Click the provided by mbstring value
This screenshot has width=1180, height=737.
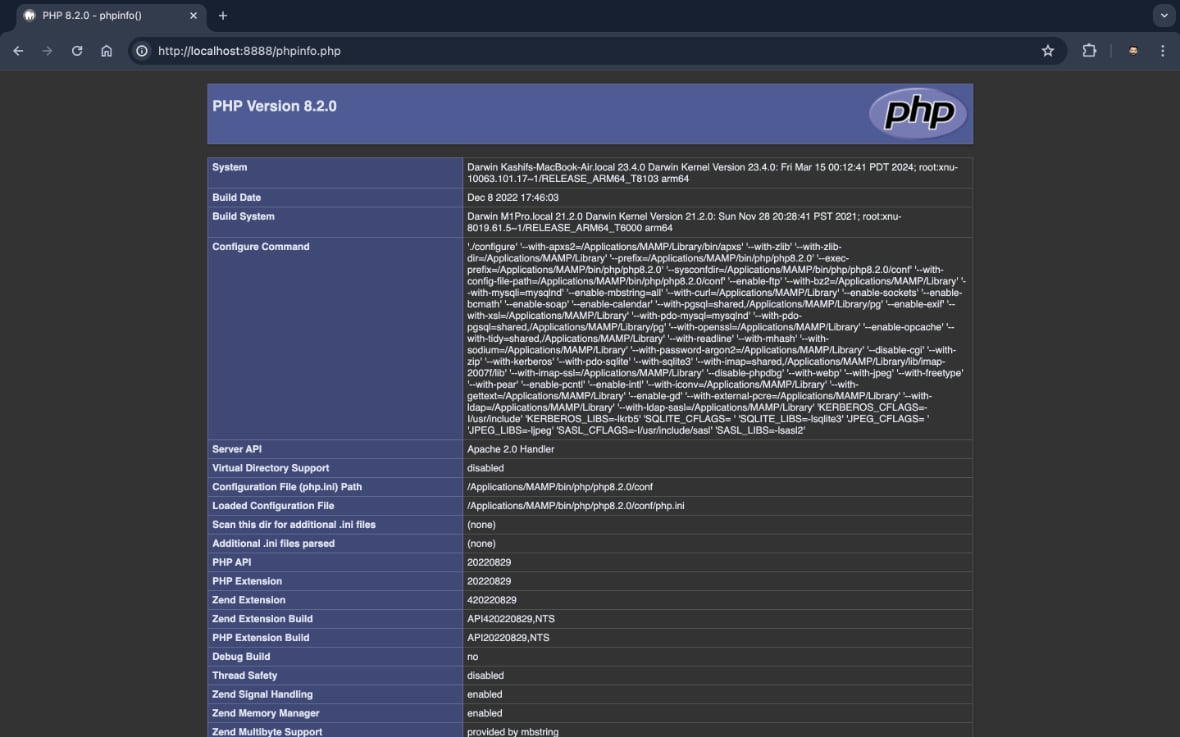tap(512, 731)
